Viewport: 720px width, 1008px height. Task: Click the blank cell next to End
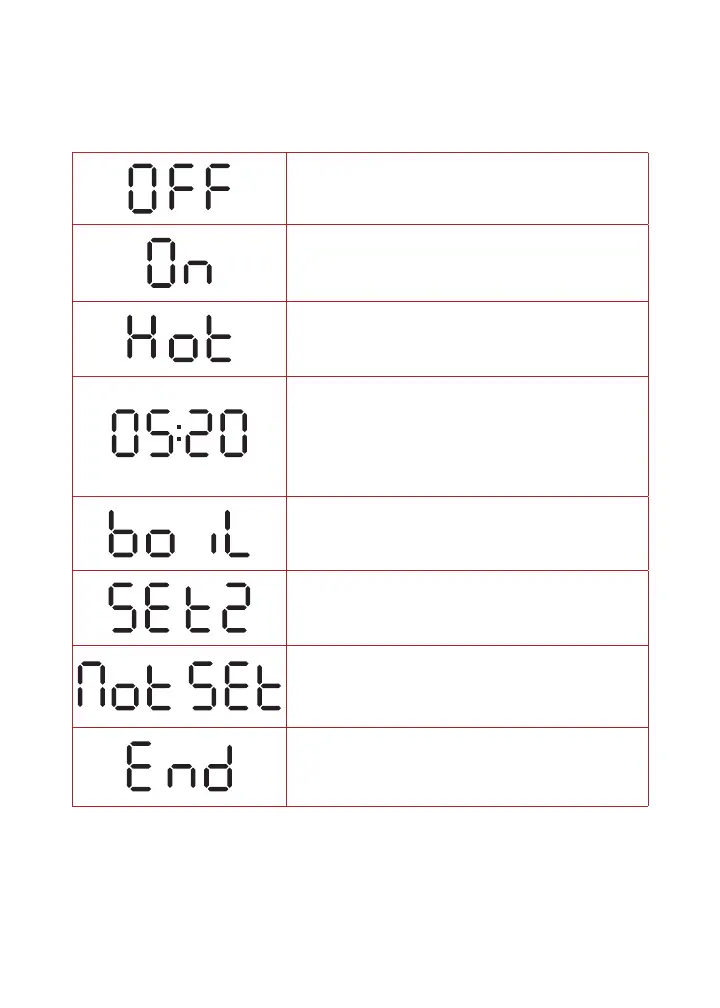click(467, 767)
